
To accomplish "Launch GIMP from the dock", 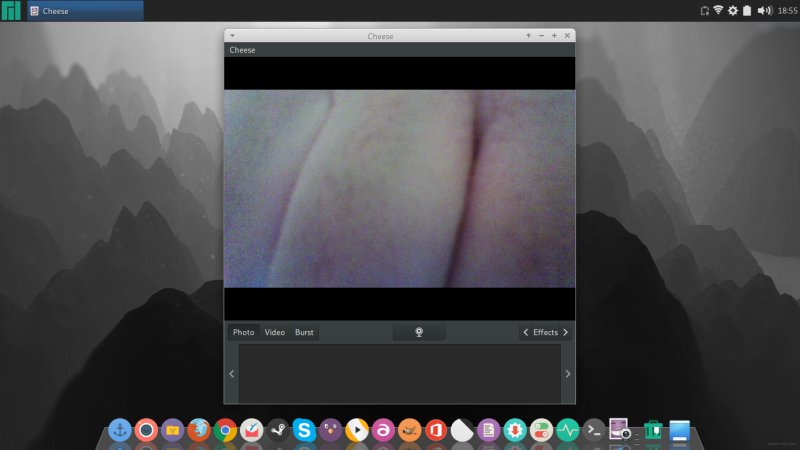I will tap(410, 430).
